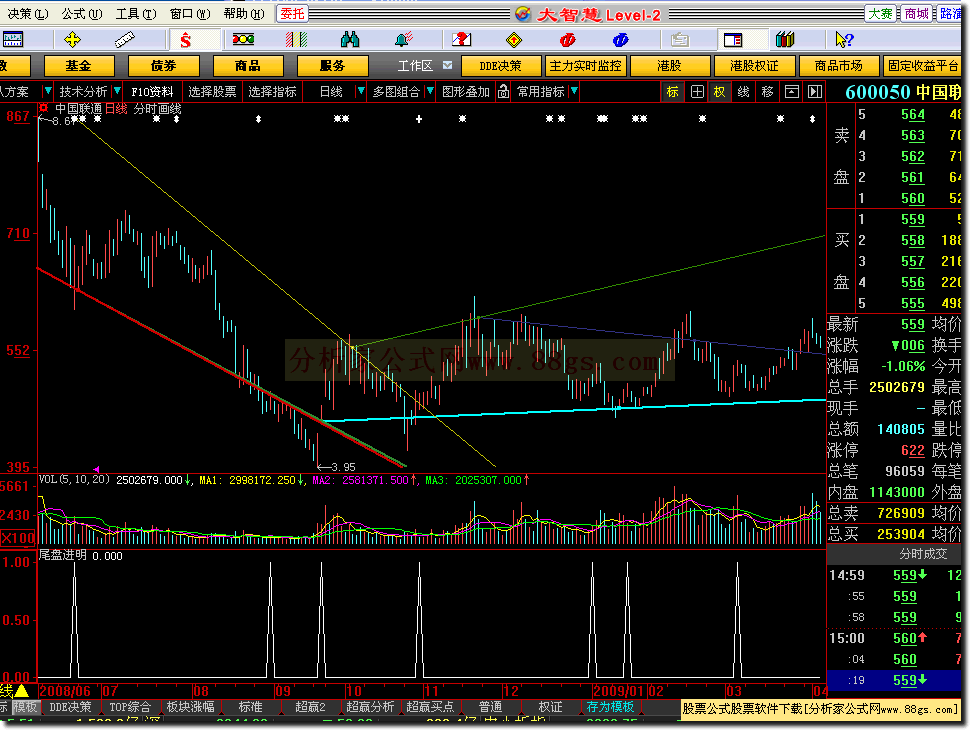Image resolution: width=973 pixels, height=732 pixels.
Task: Click the lock icon beside 图形叠加
Action: (x=503, y=92)
